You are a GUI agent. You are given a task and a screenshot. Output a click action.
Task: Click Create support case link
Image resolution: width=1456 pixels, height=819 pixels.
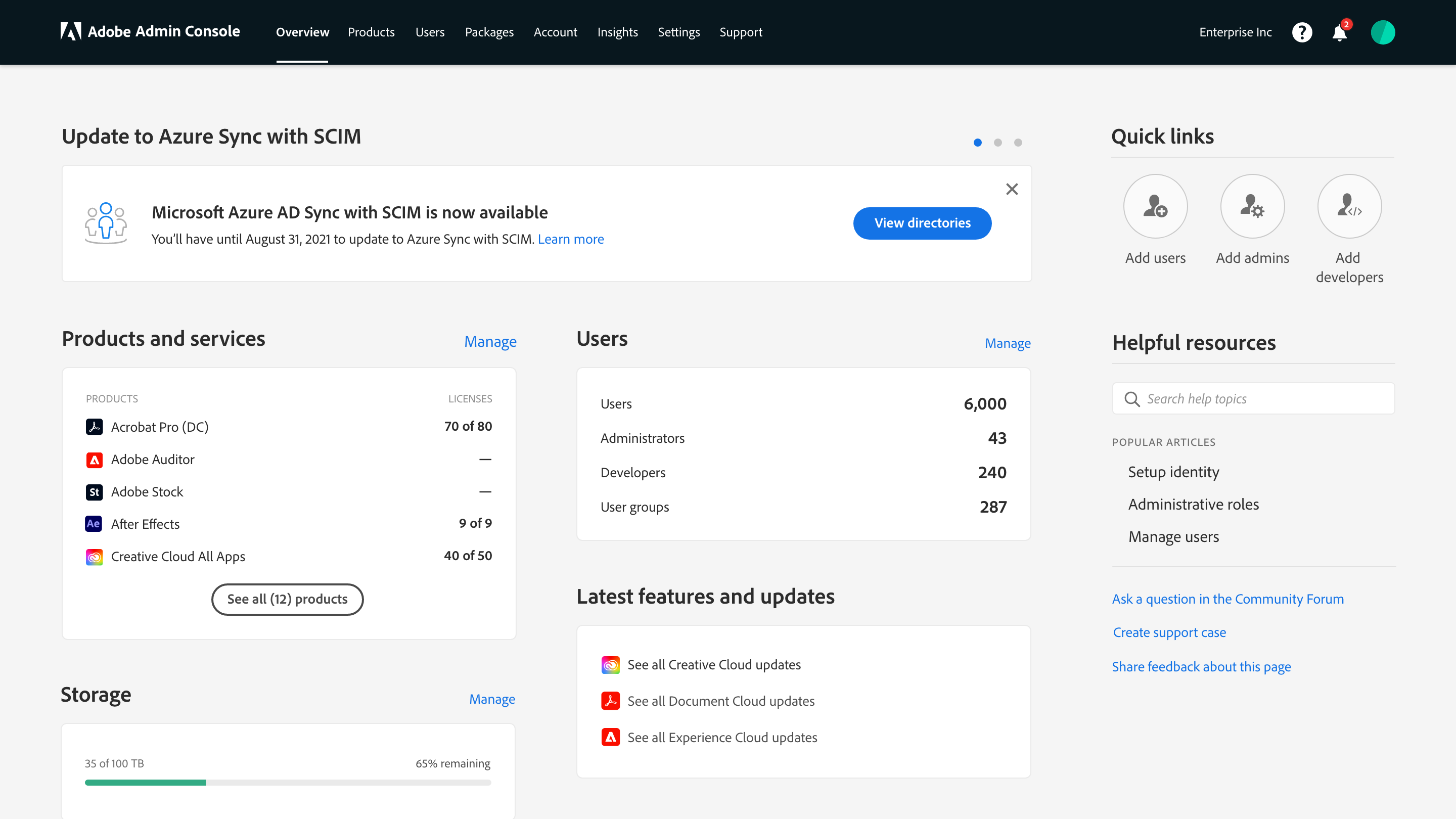1169,632
